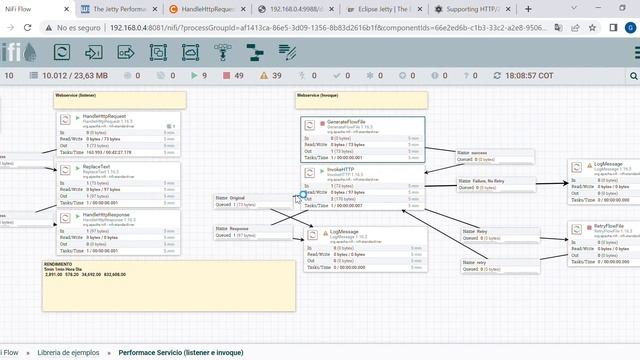Image resolution: width=640 pixels, height=360 pixels.
Task: Select the InvokeHTTP processor
Action: click(x=362, y=187)
